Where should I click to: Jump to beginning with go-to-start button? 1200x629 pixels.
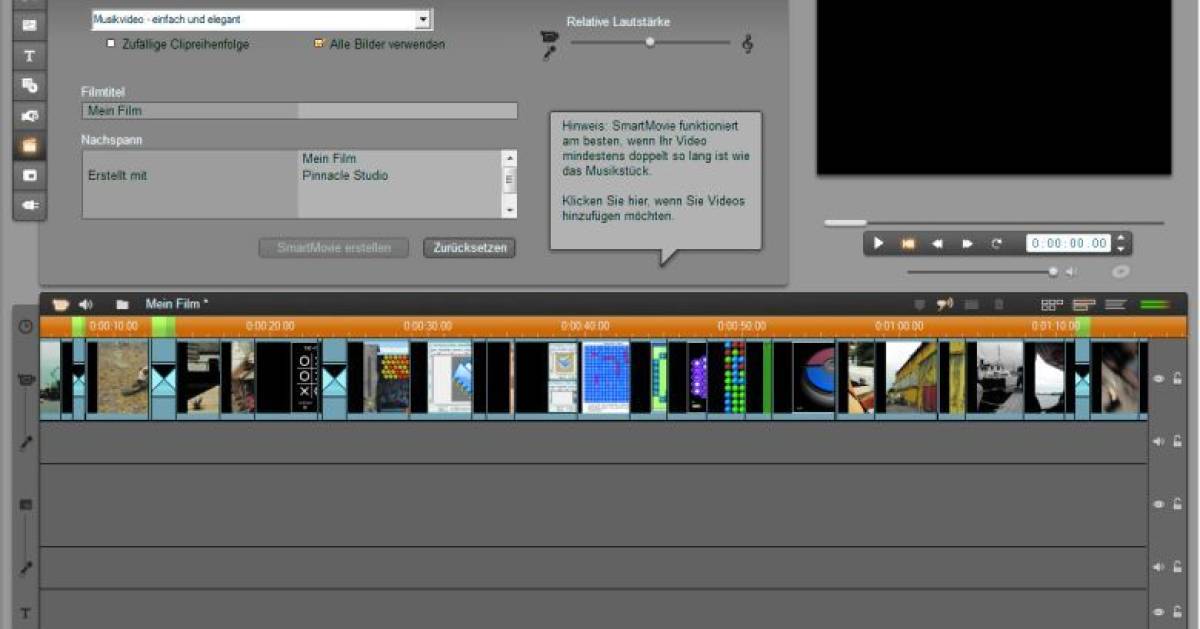(908, 243)
